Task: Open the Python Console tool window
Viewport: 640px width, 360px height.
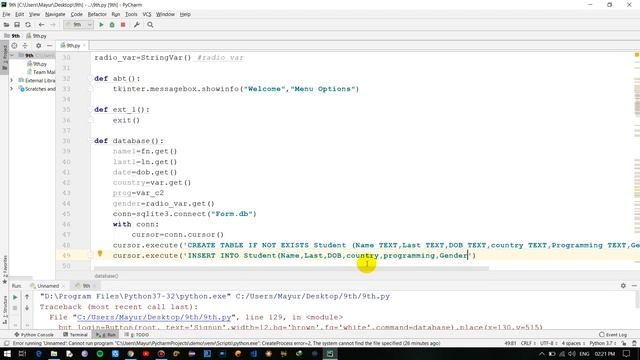Action: tap(34, 335)
